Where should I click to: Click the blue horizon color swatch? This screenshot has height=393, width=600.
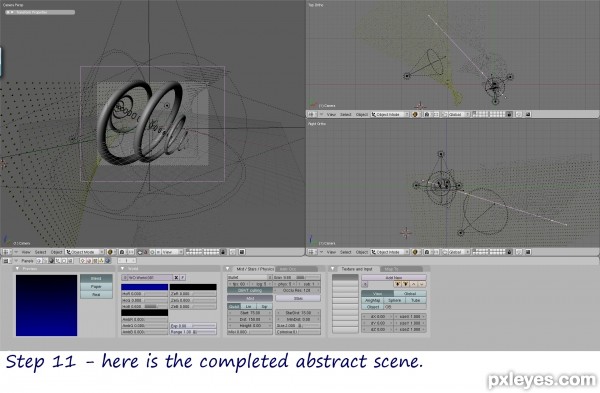coord(145,287)
